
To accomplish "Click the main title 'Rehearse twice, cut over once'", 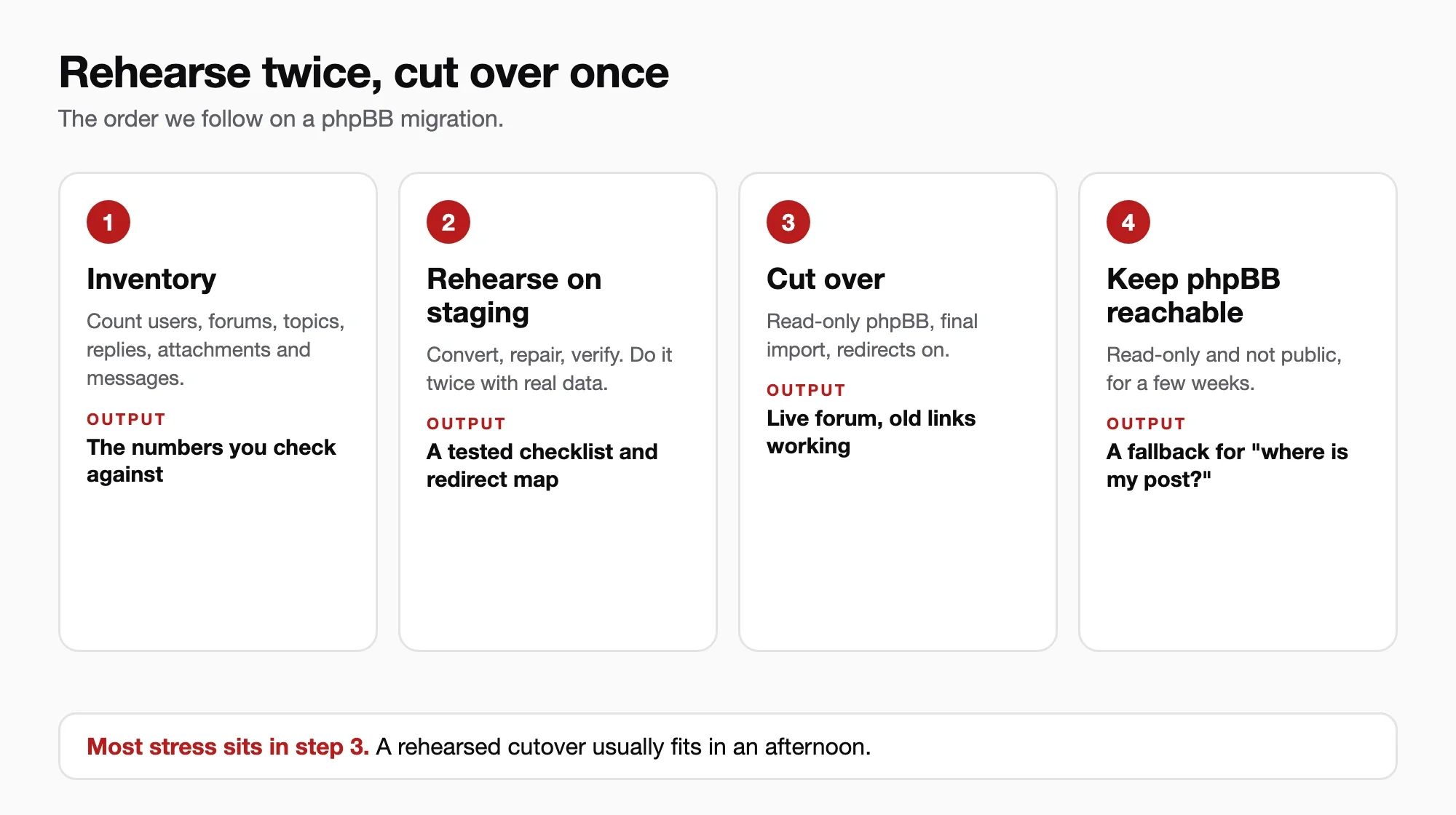I will point(363,73).
